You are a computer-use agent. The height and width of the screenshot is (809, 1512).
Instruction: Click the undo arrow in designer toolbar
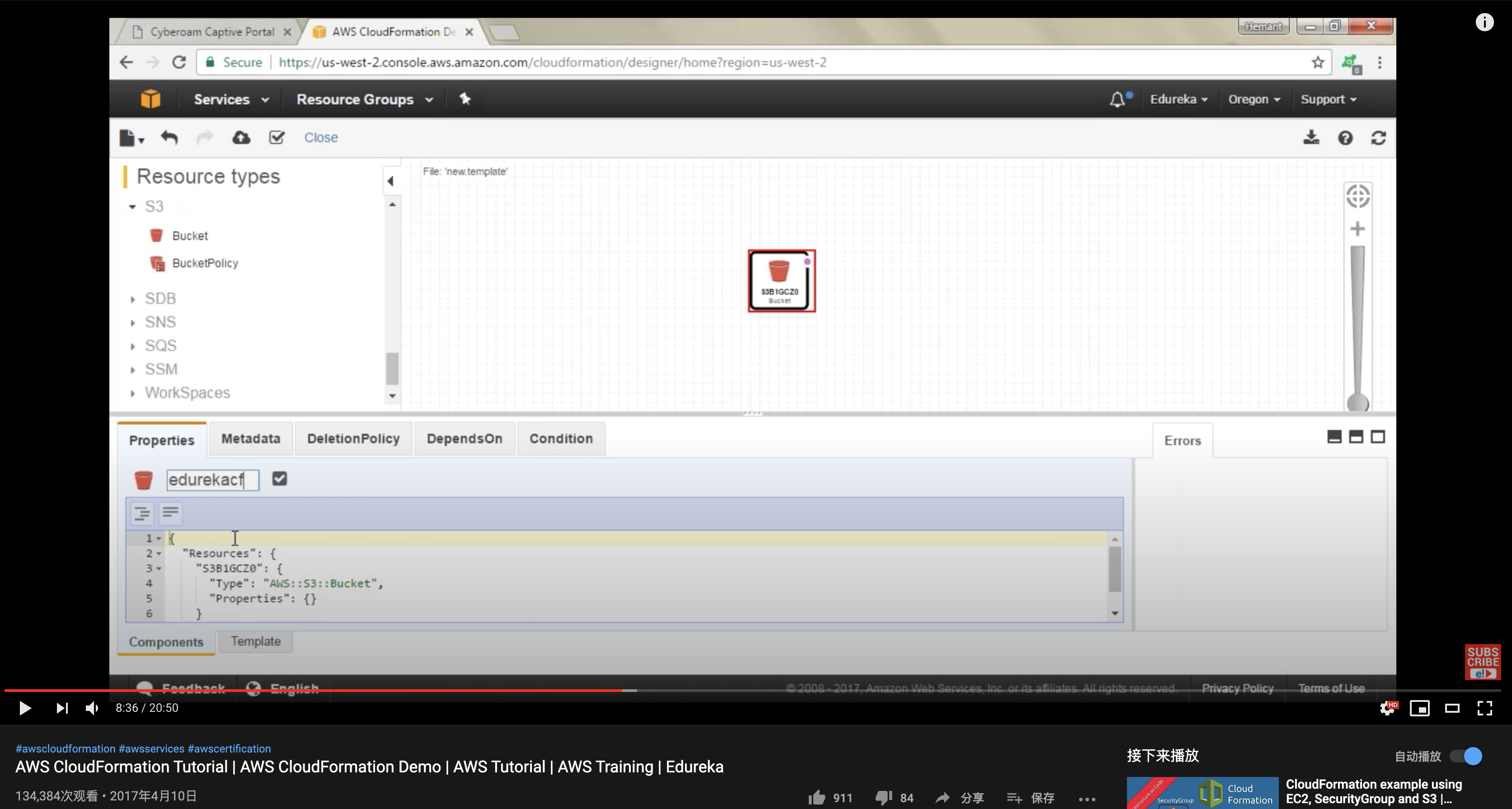point(169,137)
